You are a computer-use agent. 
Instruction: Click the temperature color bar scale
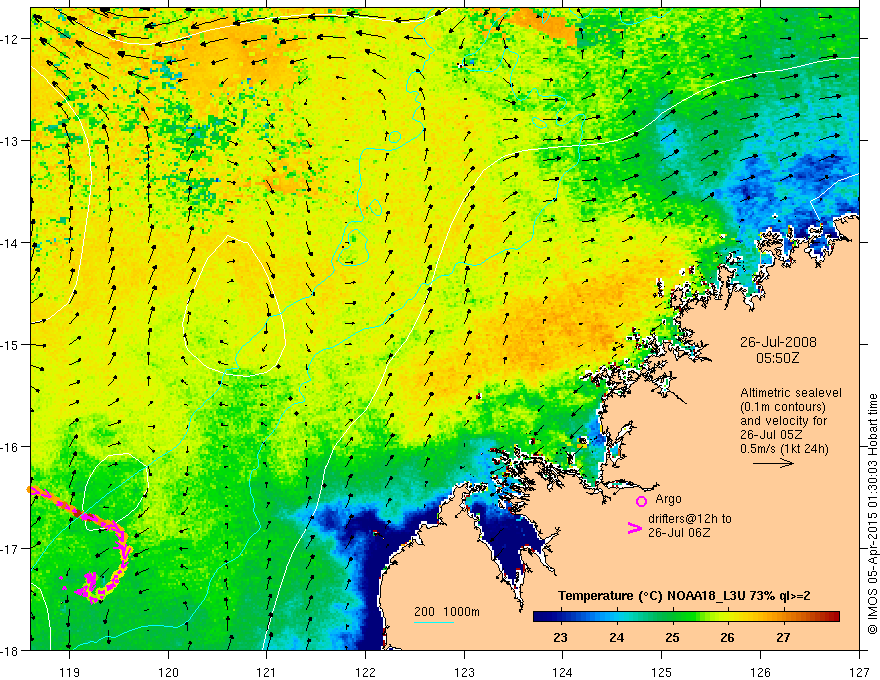pos(686,616)
